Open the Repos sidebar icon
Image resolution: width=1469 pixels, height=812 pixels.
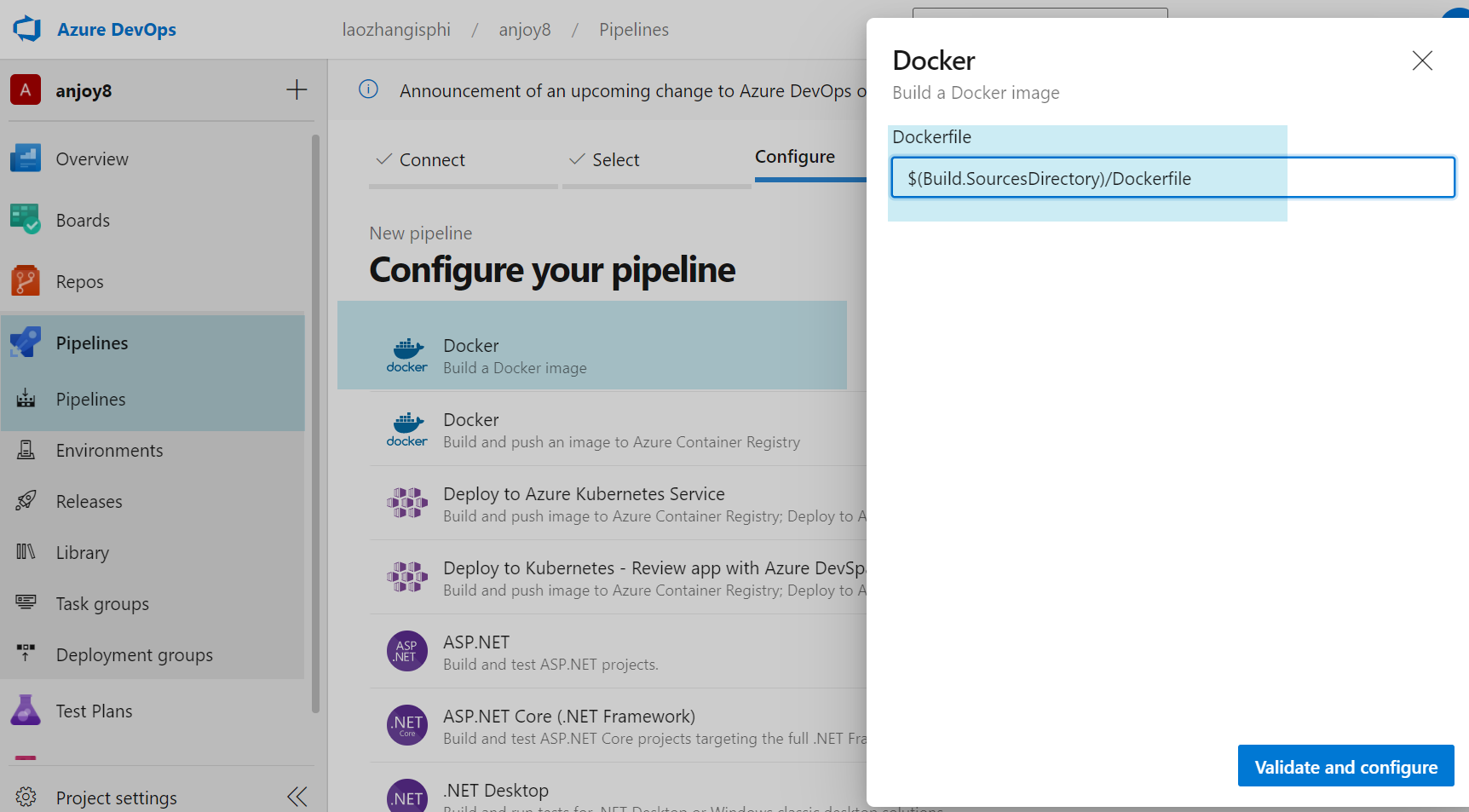(x=26, y=281)
